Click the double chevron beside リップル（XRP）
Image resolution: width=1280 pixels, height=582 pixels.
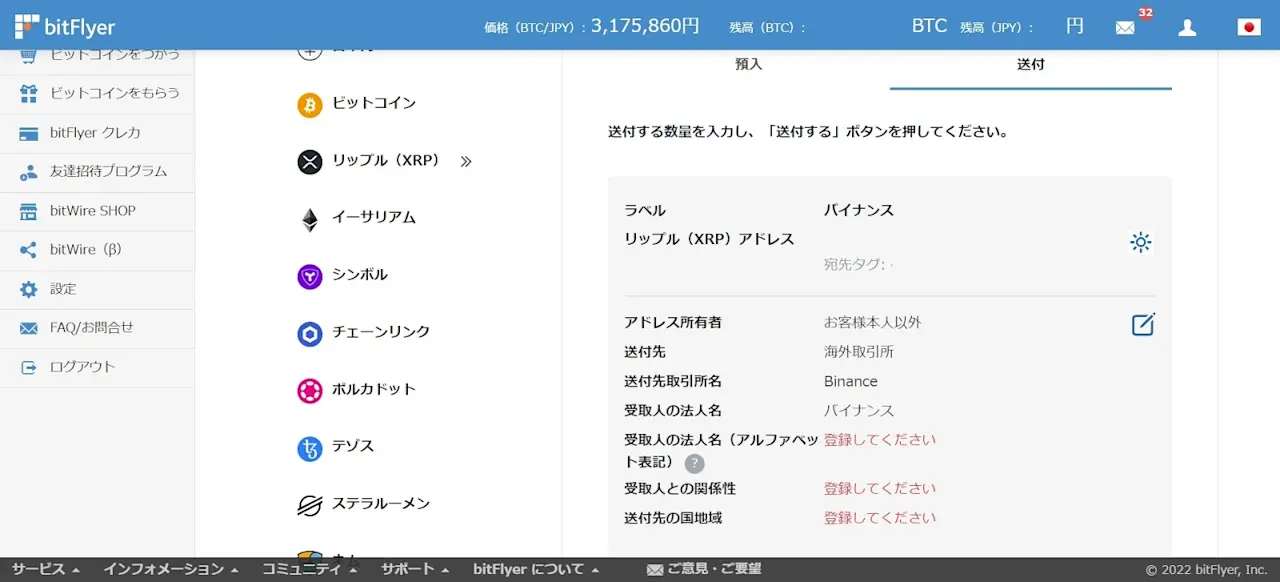tap(465, 161)
